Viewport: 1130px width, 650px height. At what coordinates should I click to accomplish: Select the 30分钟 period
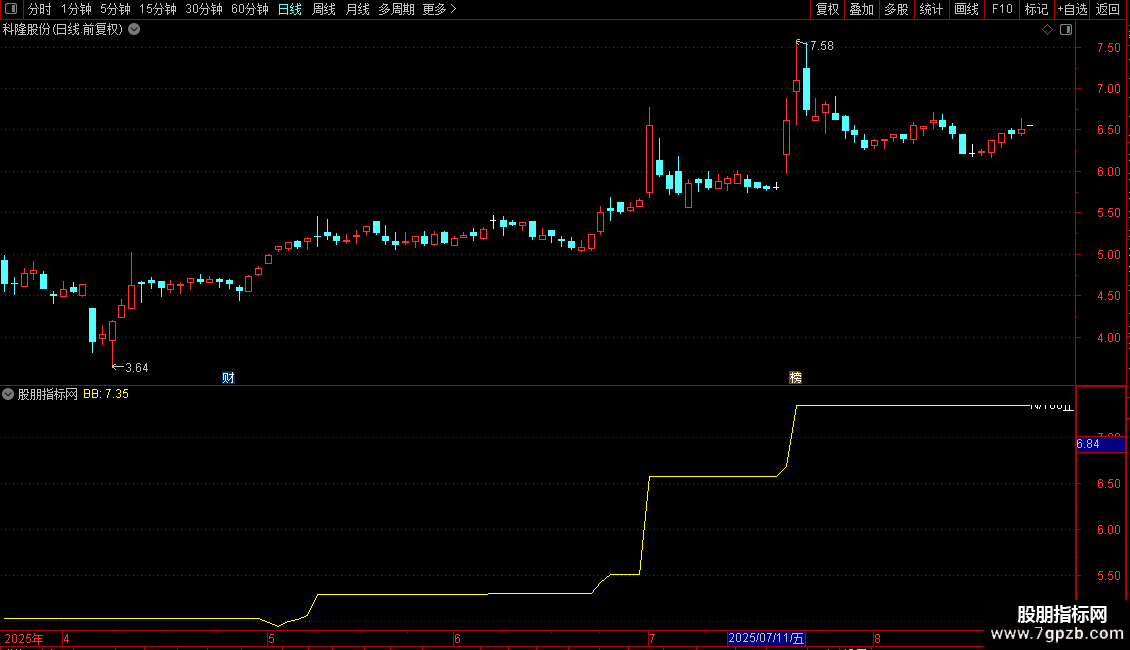(204, 9)
